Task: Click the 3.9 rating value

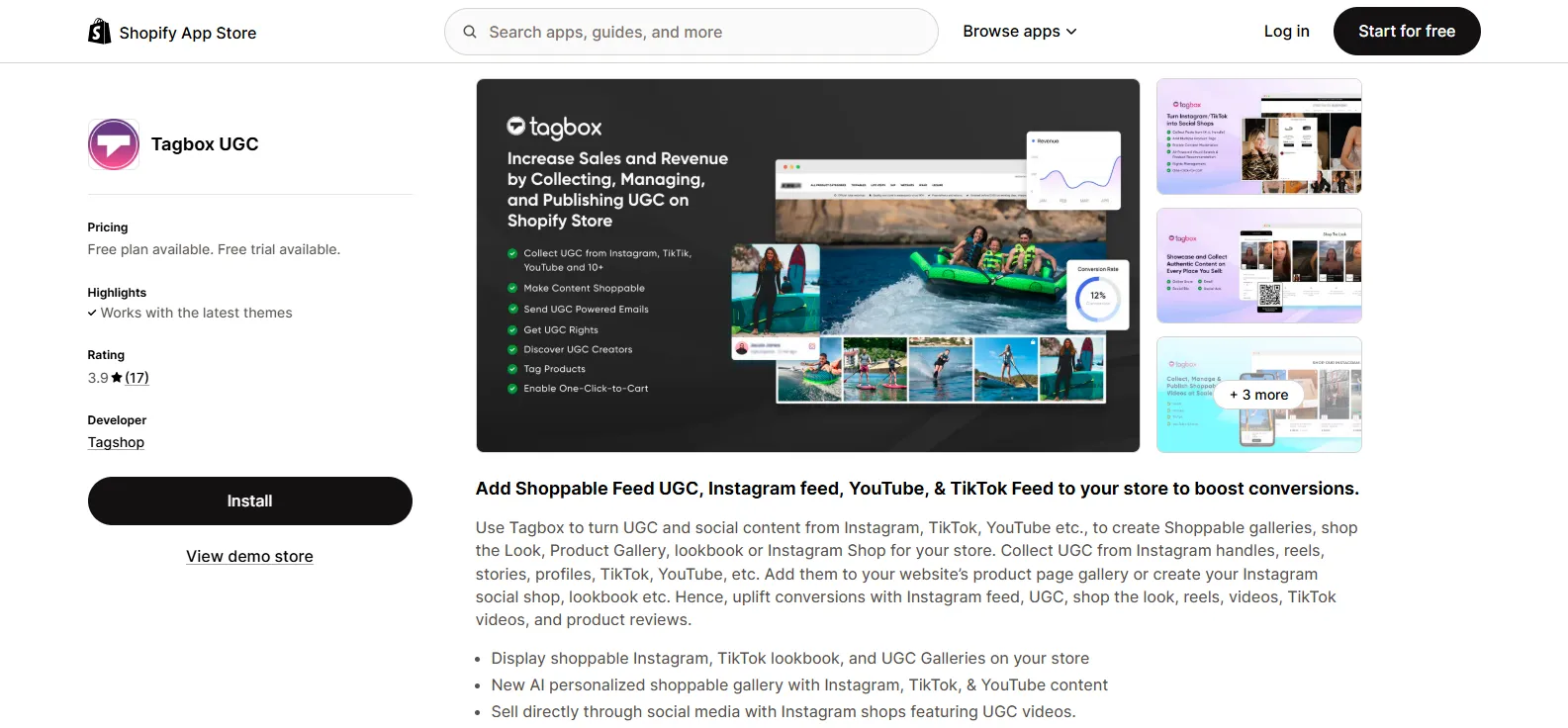Action: tap(98, 378)
